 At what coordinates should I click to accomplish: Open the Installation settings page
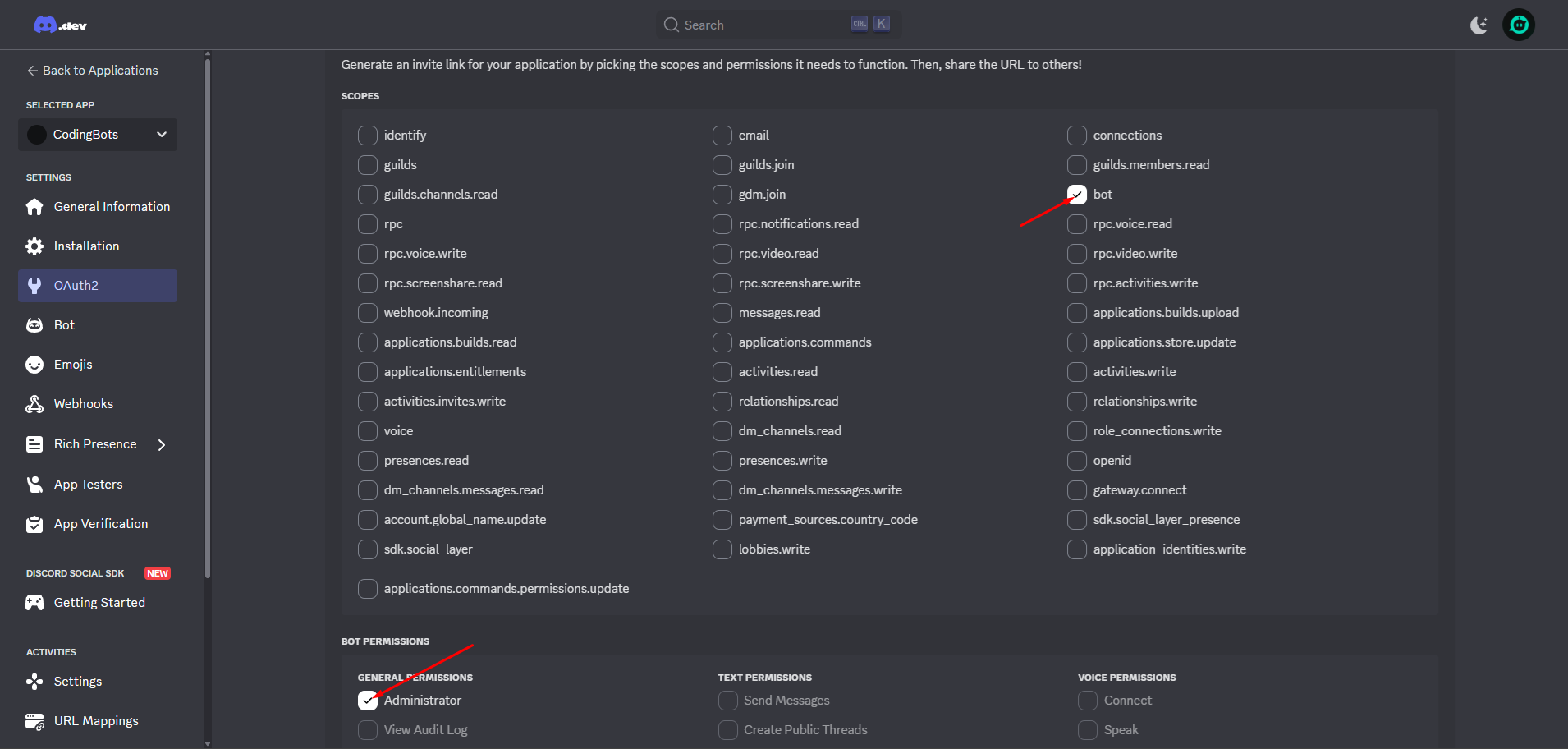pos(98,246)
